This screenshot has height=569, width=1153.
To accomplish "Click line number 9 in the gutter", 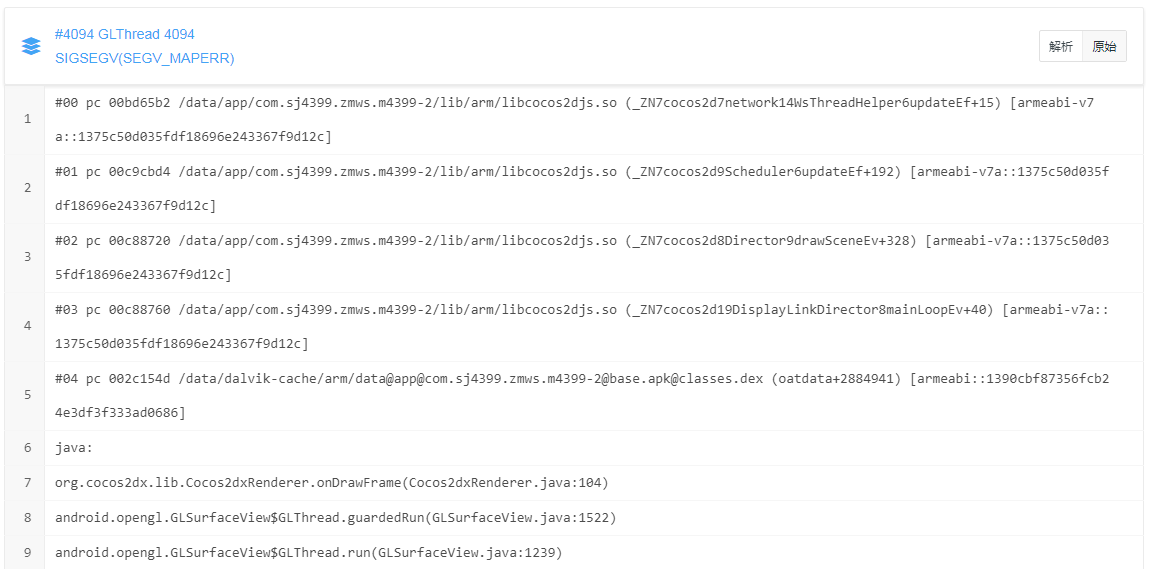I will tap(27, 552).
